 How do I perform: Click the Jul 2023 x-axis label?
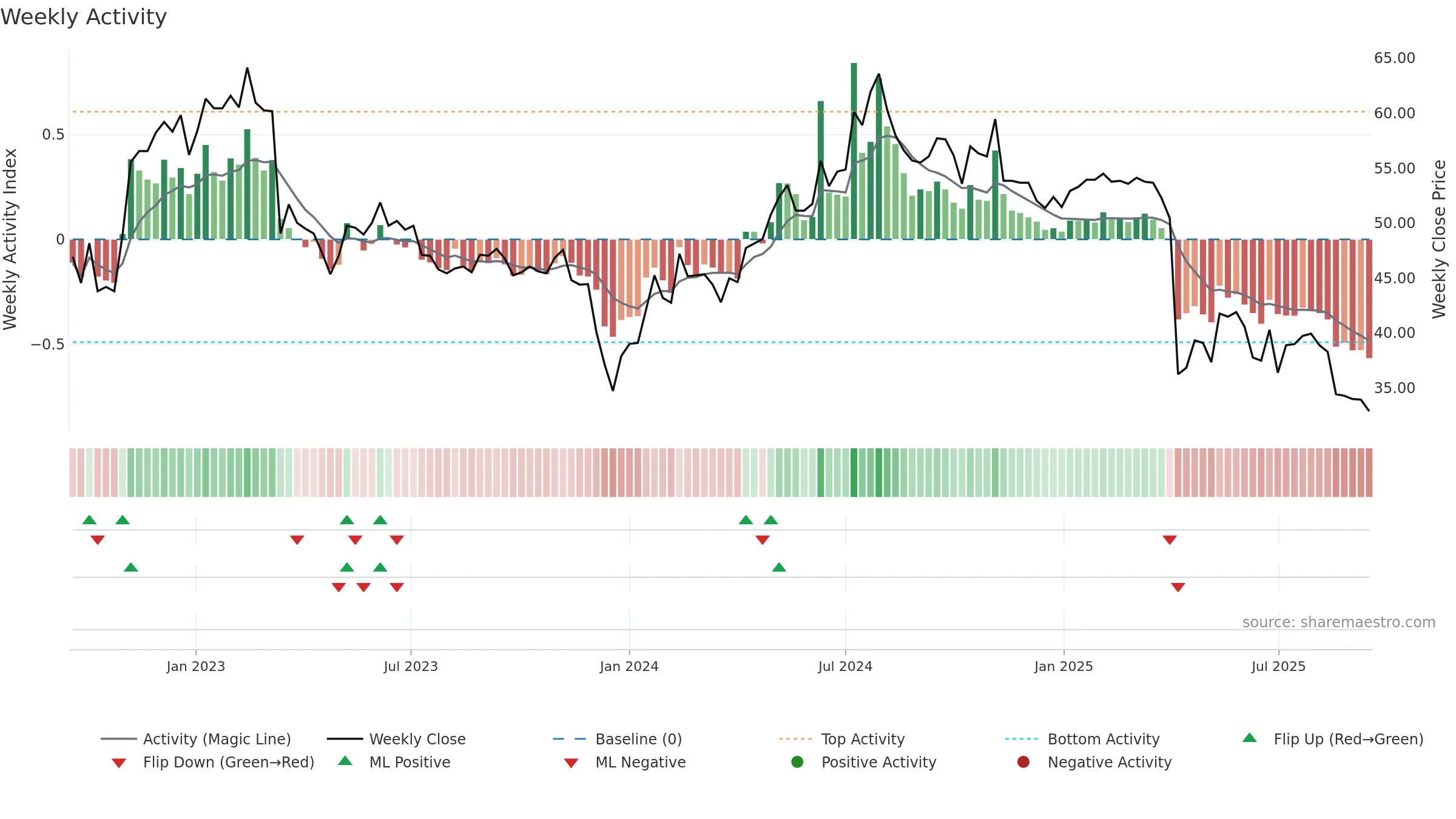tap(411, 667)
